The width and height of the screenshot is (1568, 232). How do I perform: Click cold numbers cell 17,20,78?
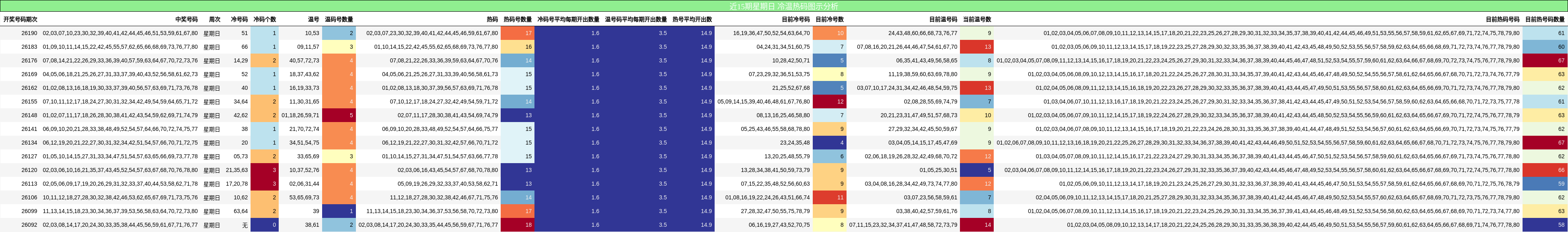[237, 184]
